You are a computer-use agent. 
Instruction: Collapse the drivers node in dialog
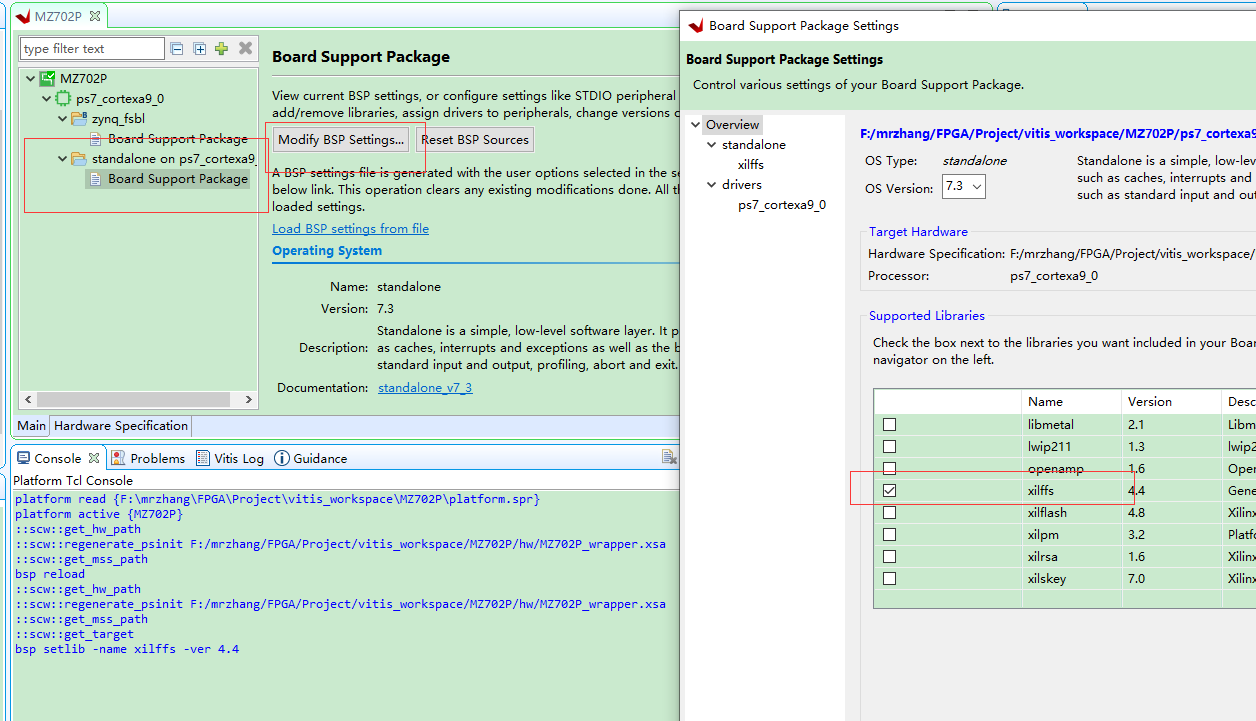(x=712, y=185)
